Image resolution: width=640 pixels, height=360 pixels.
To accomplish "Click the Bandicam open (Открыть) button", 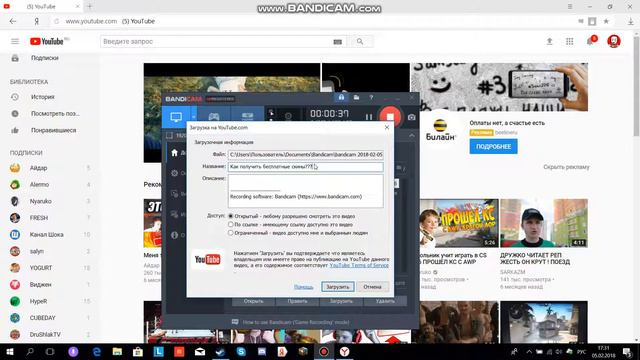I will 253,301.
